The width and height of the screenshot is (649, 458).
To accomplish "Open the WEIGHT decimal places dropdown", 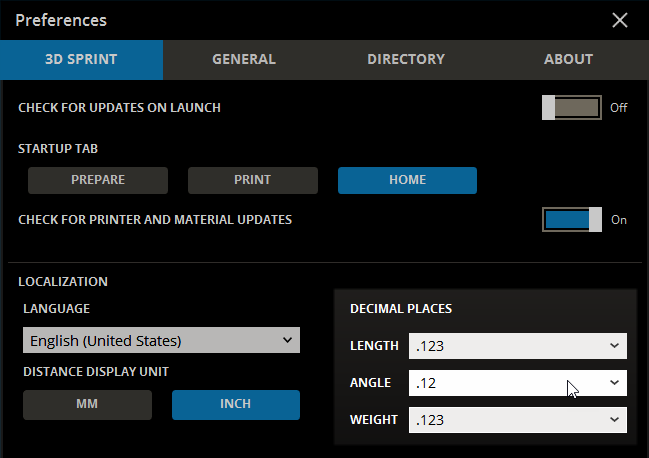I will 518,420.
